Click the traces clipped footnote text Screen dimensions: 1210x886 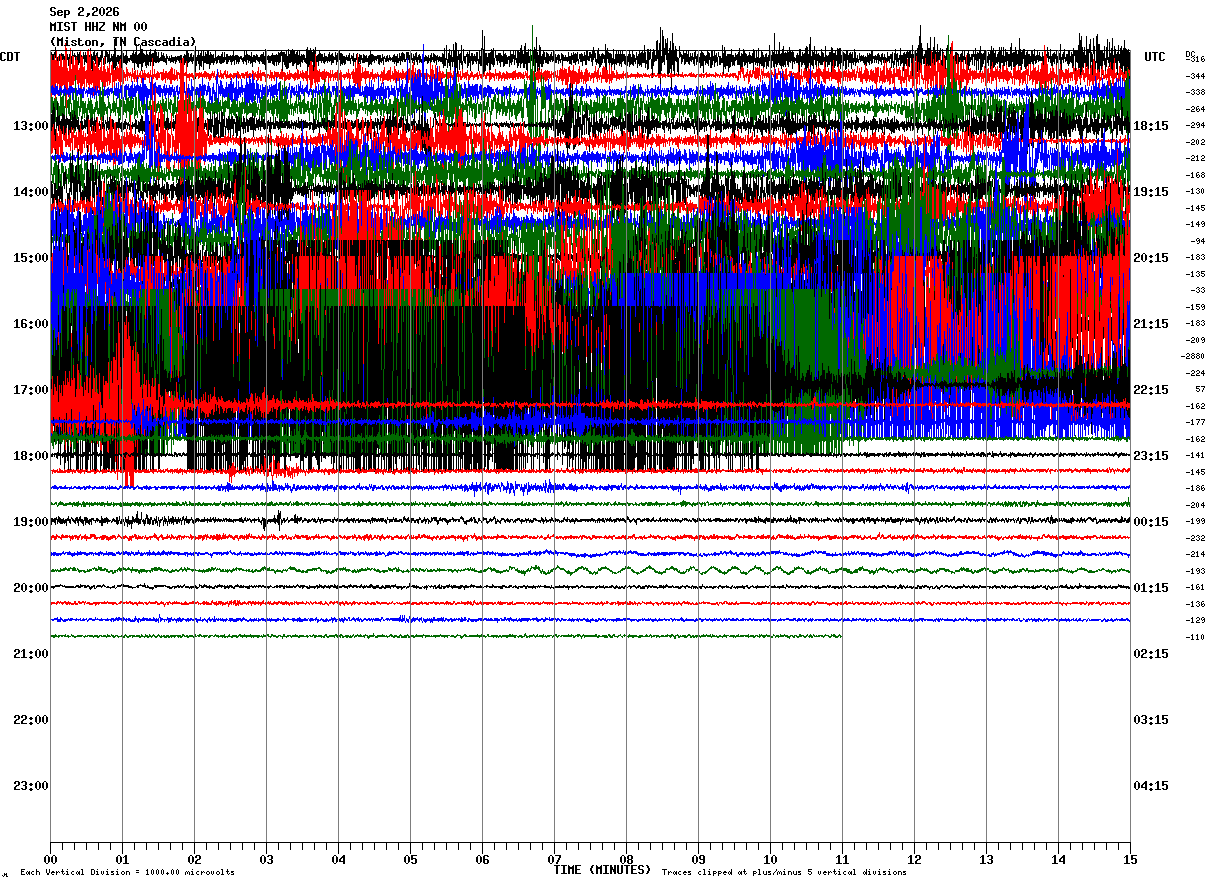tap(784, 873)
